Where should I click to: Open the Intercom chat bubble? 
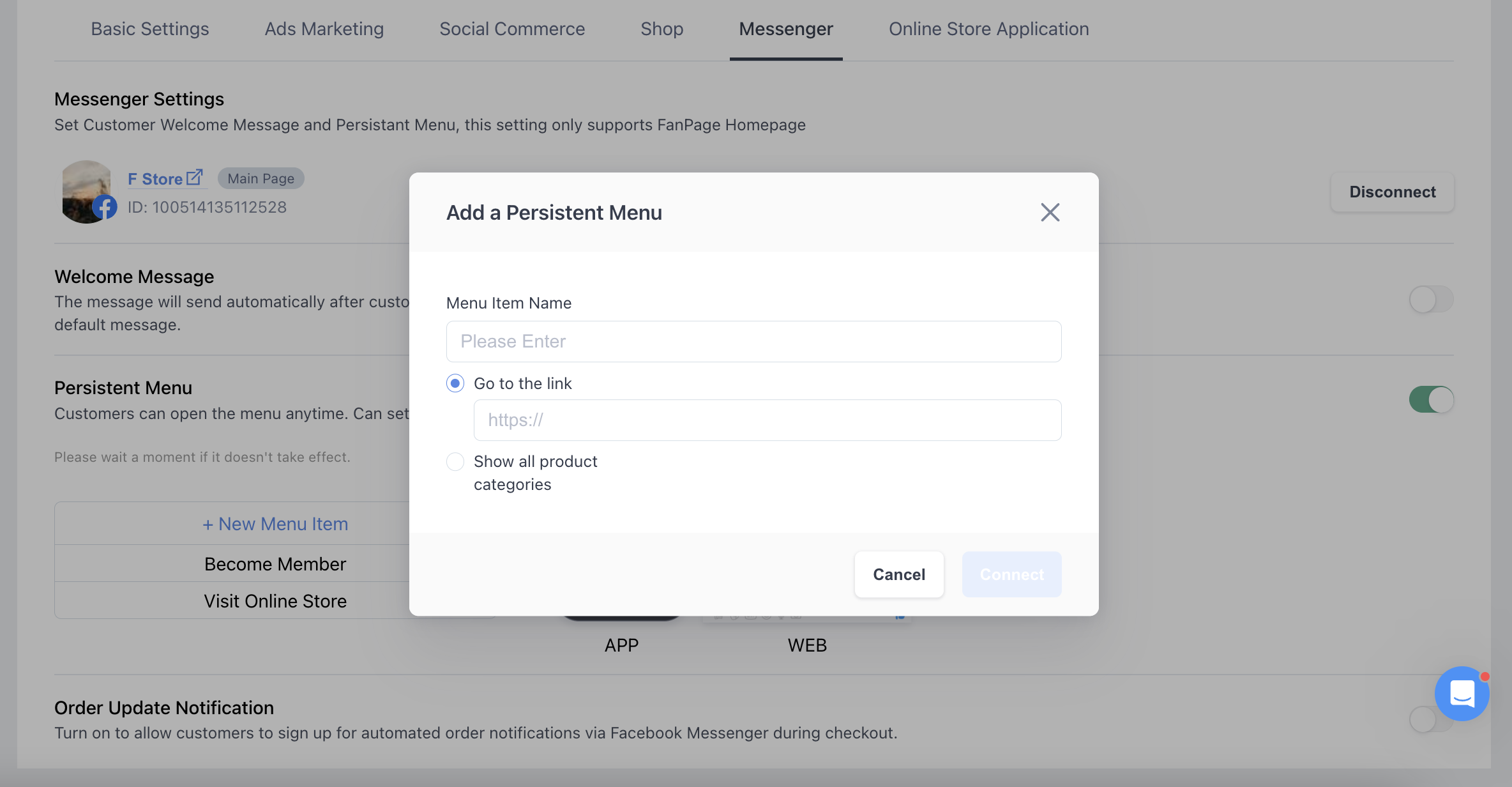1462,694
